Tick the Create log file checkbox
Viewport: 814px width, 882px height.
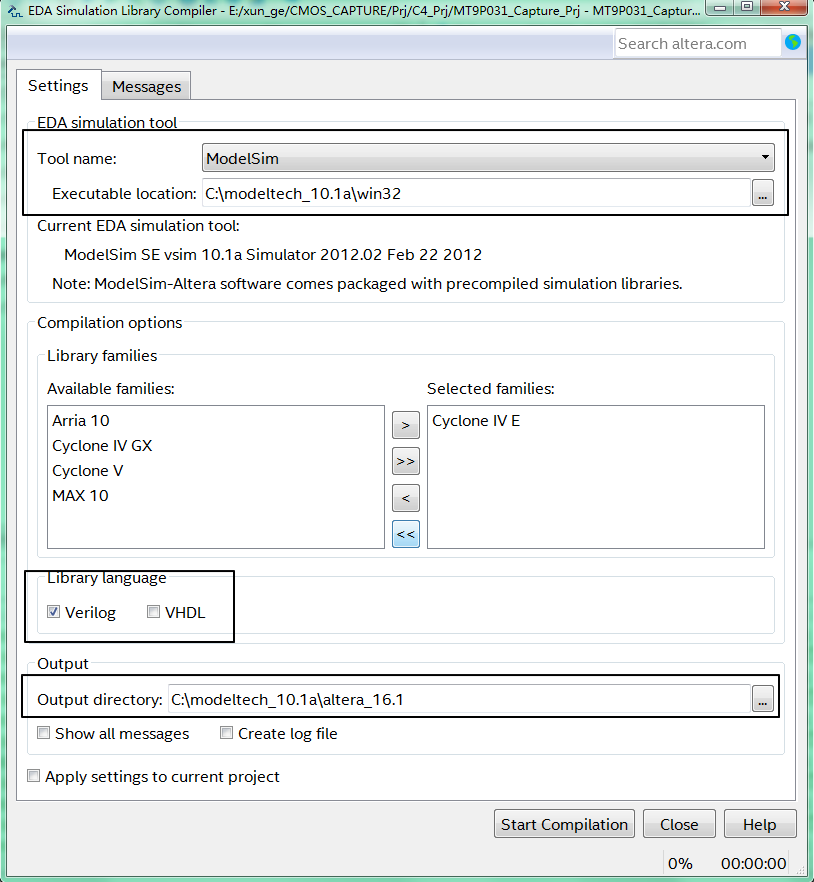click(x=226, y=732)
